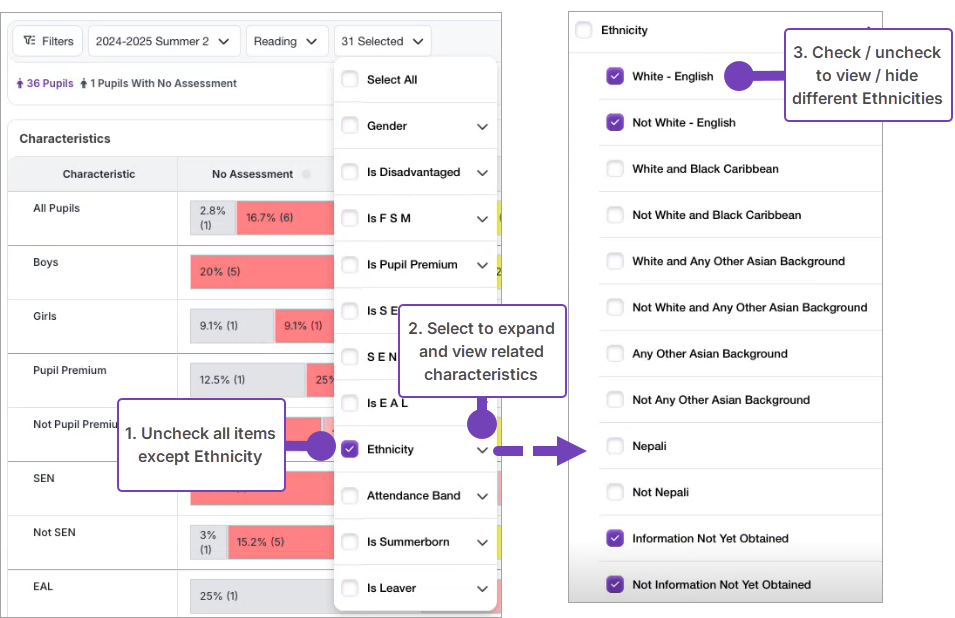Screen dimensions: 955x618
Task: Select Attendance Band menu entry
Action: click(x=413, y=496)
